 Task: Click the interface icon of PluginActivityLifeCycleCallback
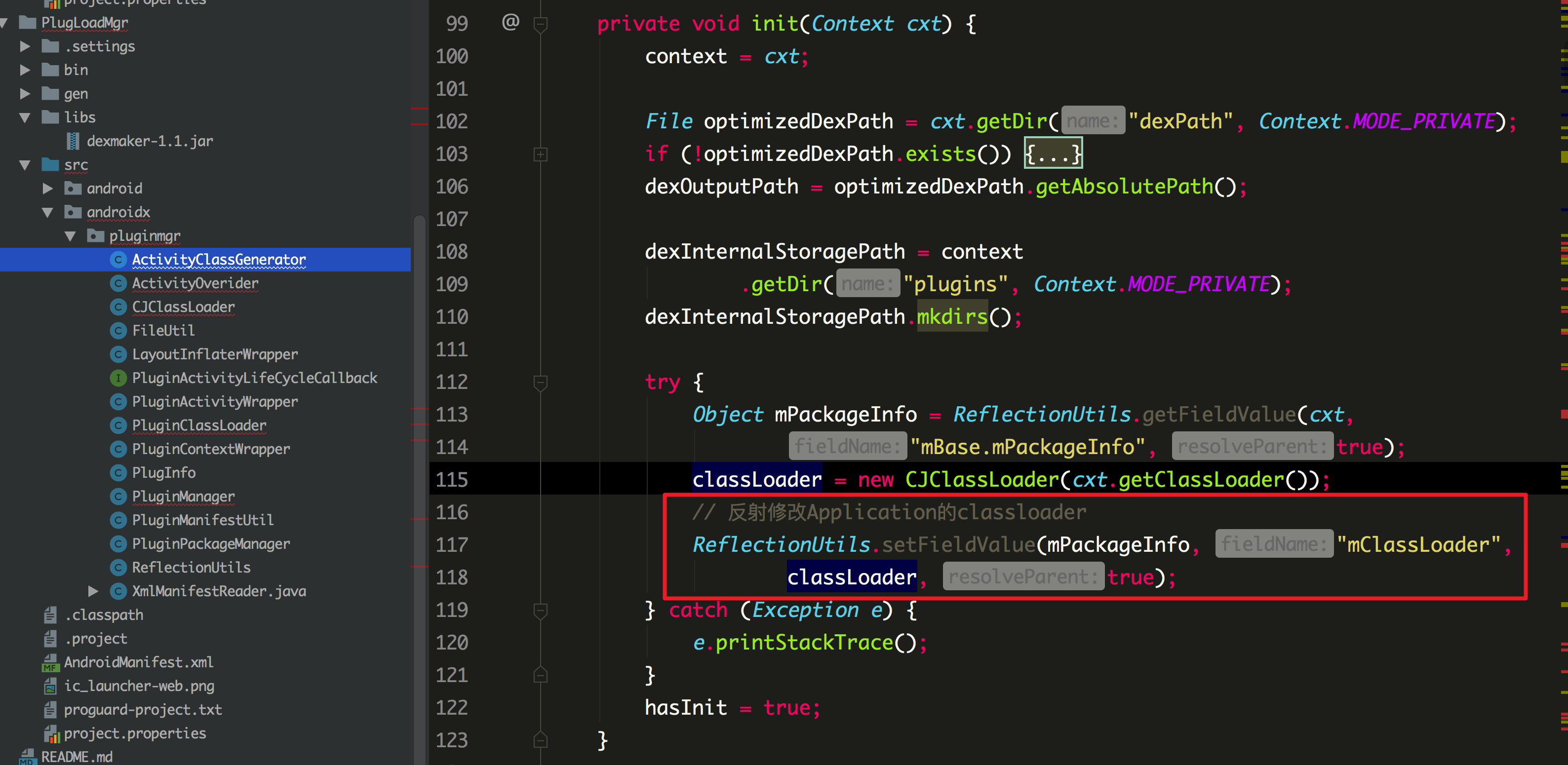118,378
